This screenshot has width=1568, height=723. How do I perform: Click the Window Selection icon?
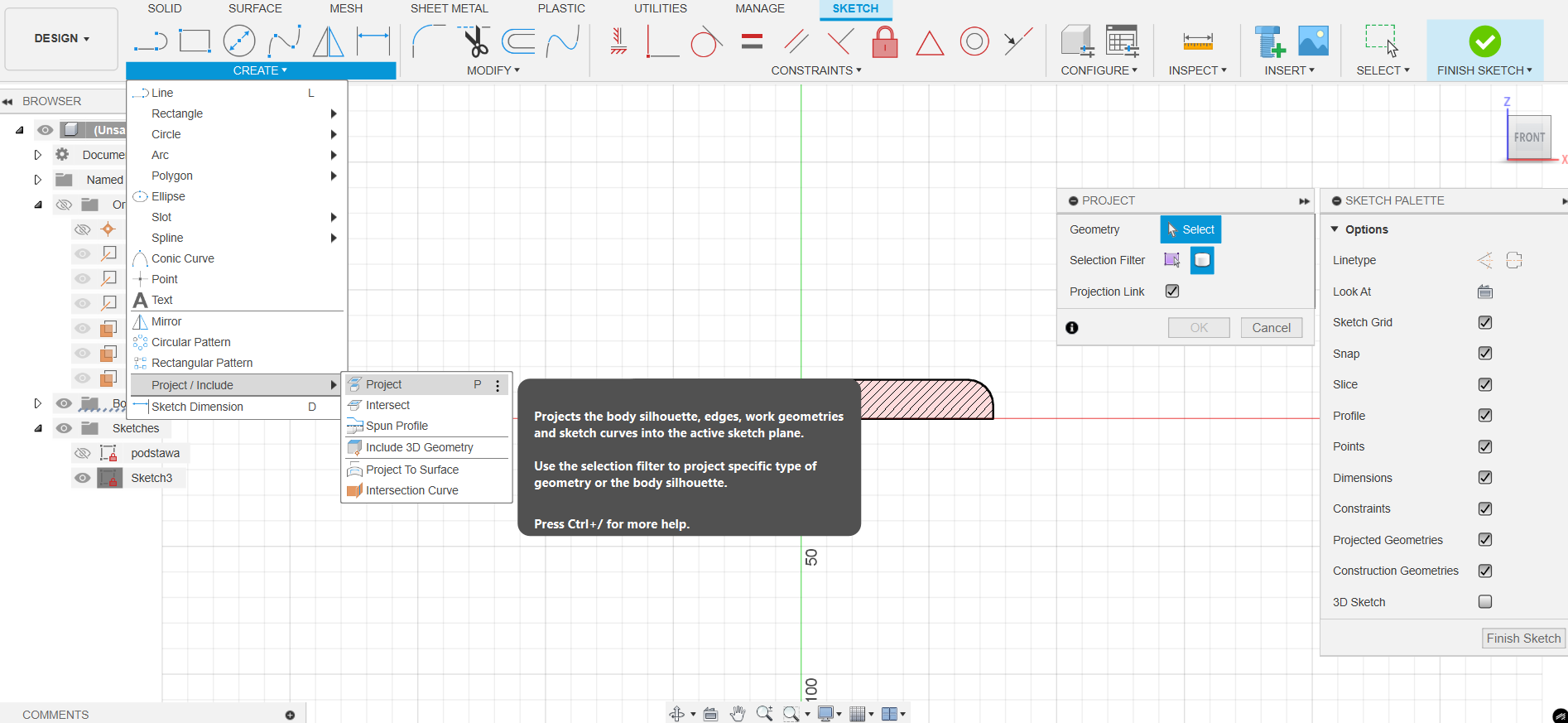tap(1382, 40)
